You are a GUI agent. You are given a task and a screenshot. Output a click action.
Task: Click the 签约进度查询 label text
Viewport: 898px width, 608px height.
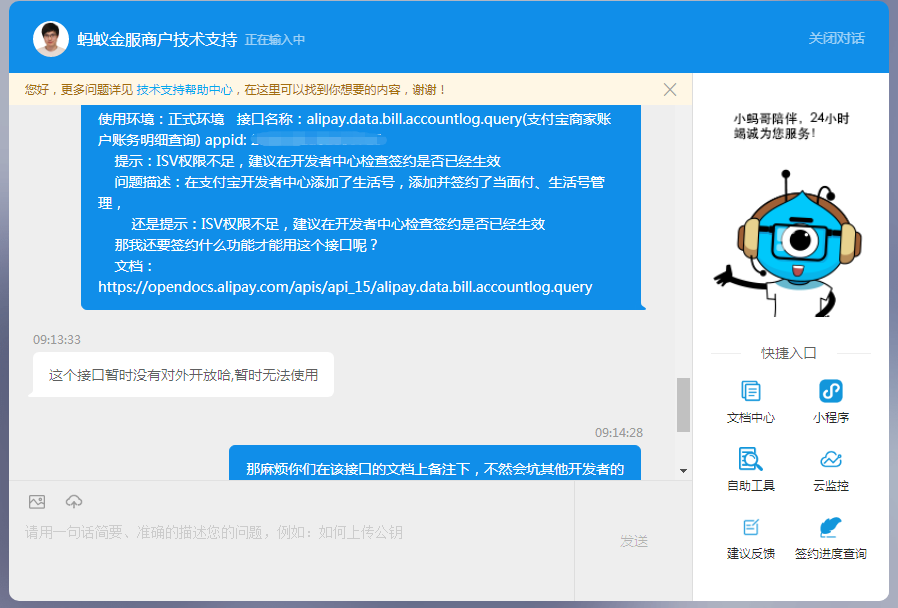(830, 554)
